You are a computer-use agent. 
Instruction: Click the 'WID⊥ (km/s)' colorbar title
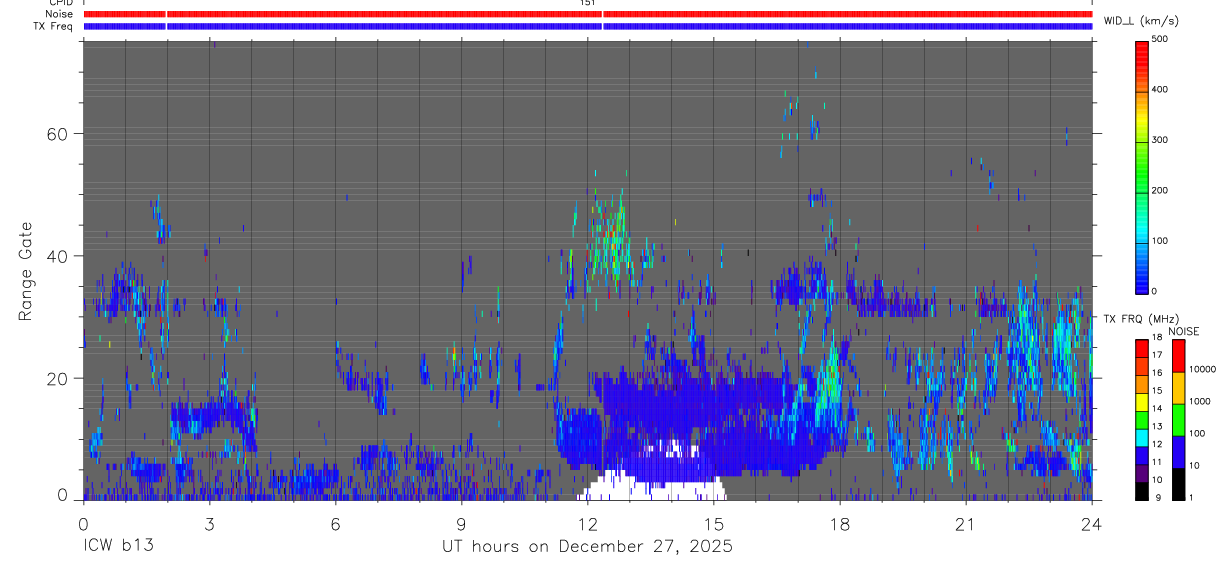pos(1141,21)
